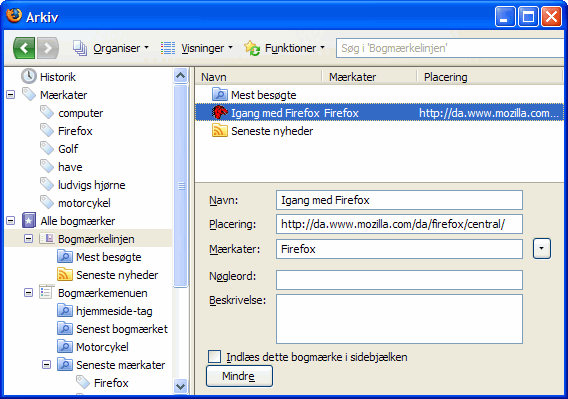The image size is (568, 399).
Task: Collapse the Mærkater tree node
Action: [11, 95]
